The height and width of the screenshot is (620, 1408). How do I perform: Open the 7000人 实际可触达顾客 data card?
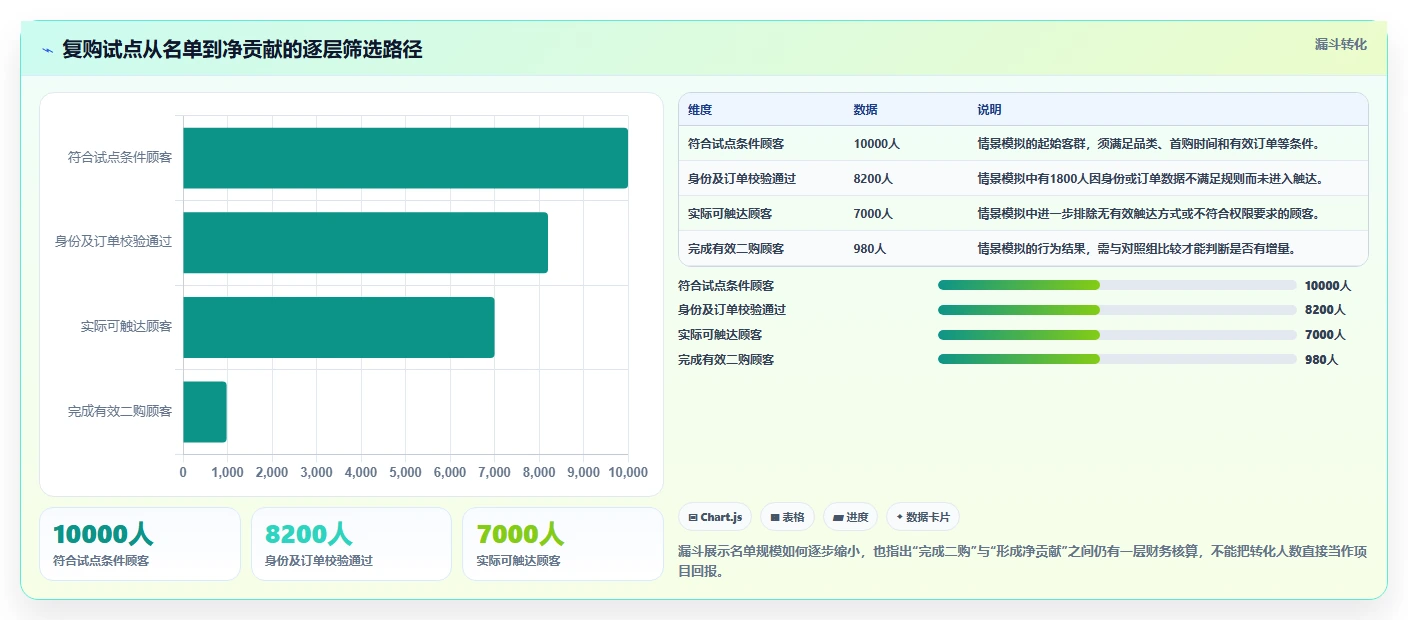pos(563,544)
